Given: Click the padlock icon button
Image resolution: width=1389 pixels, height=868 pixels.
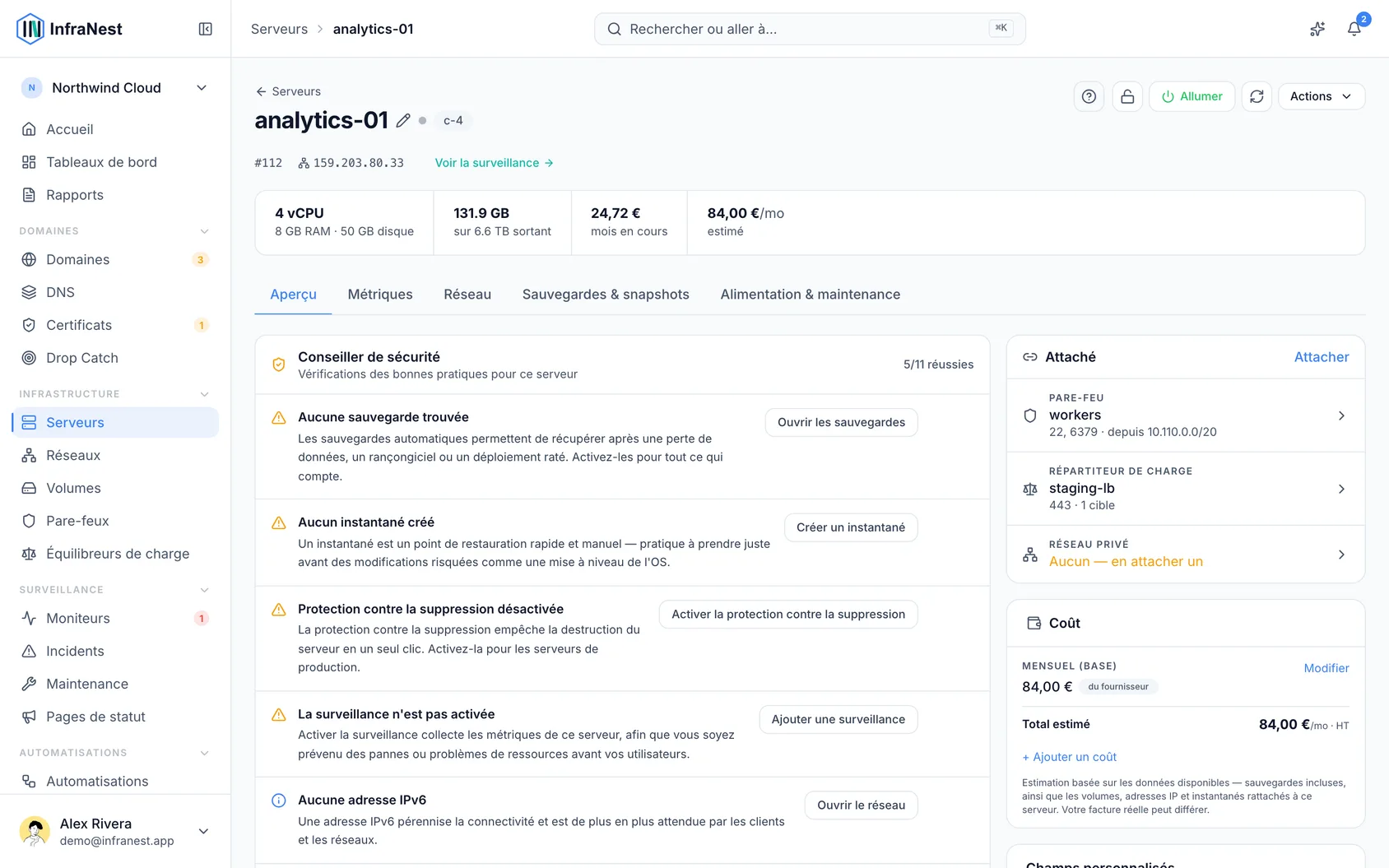Looking at the screenshot, I should 1127,96.
